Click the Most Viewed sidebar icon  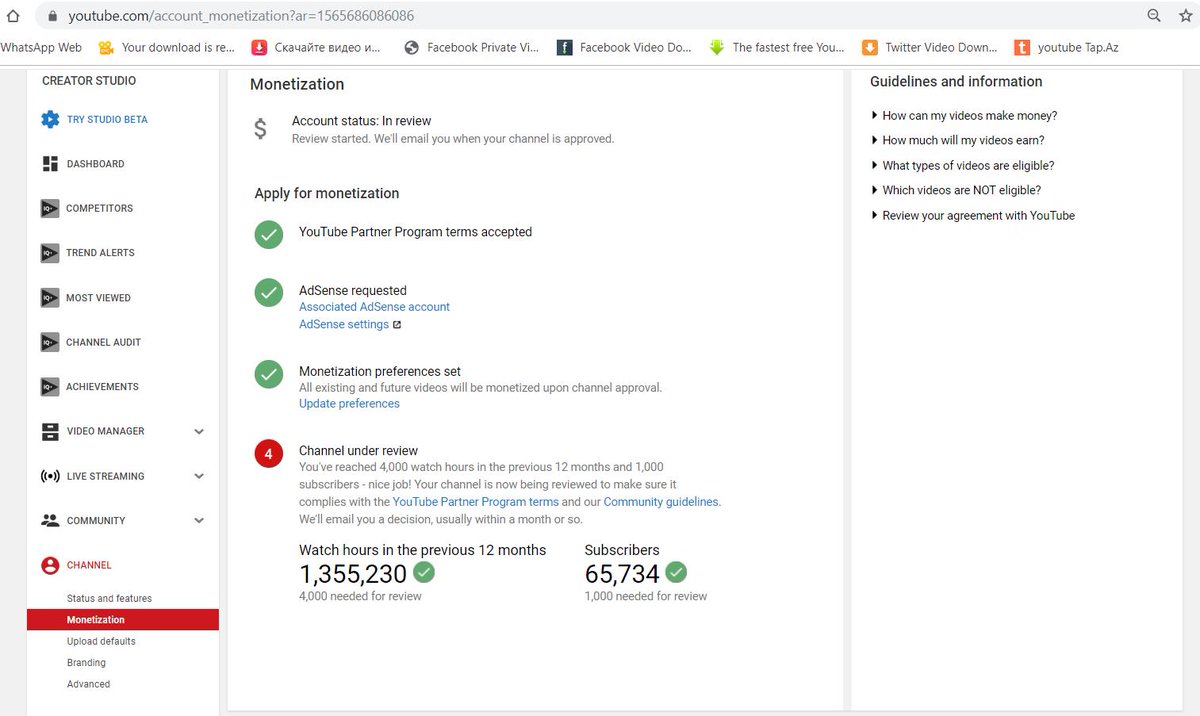[x=50, y=298]
